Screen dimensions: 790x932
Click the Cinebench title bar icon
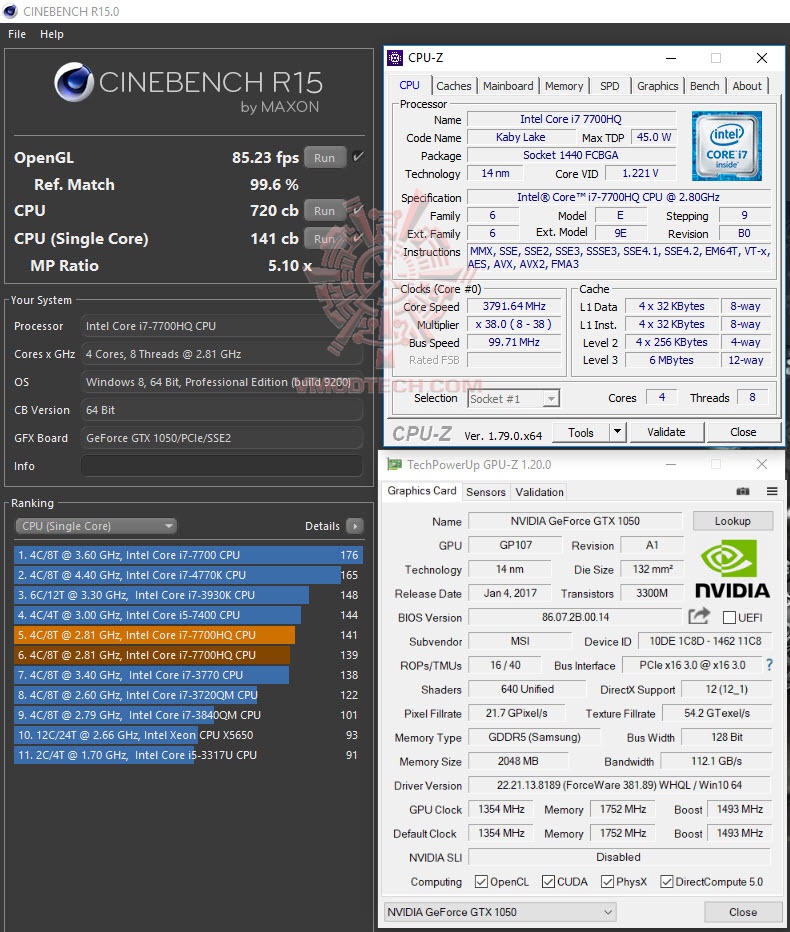[10, 11]
